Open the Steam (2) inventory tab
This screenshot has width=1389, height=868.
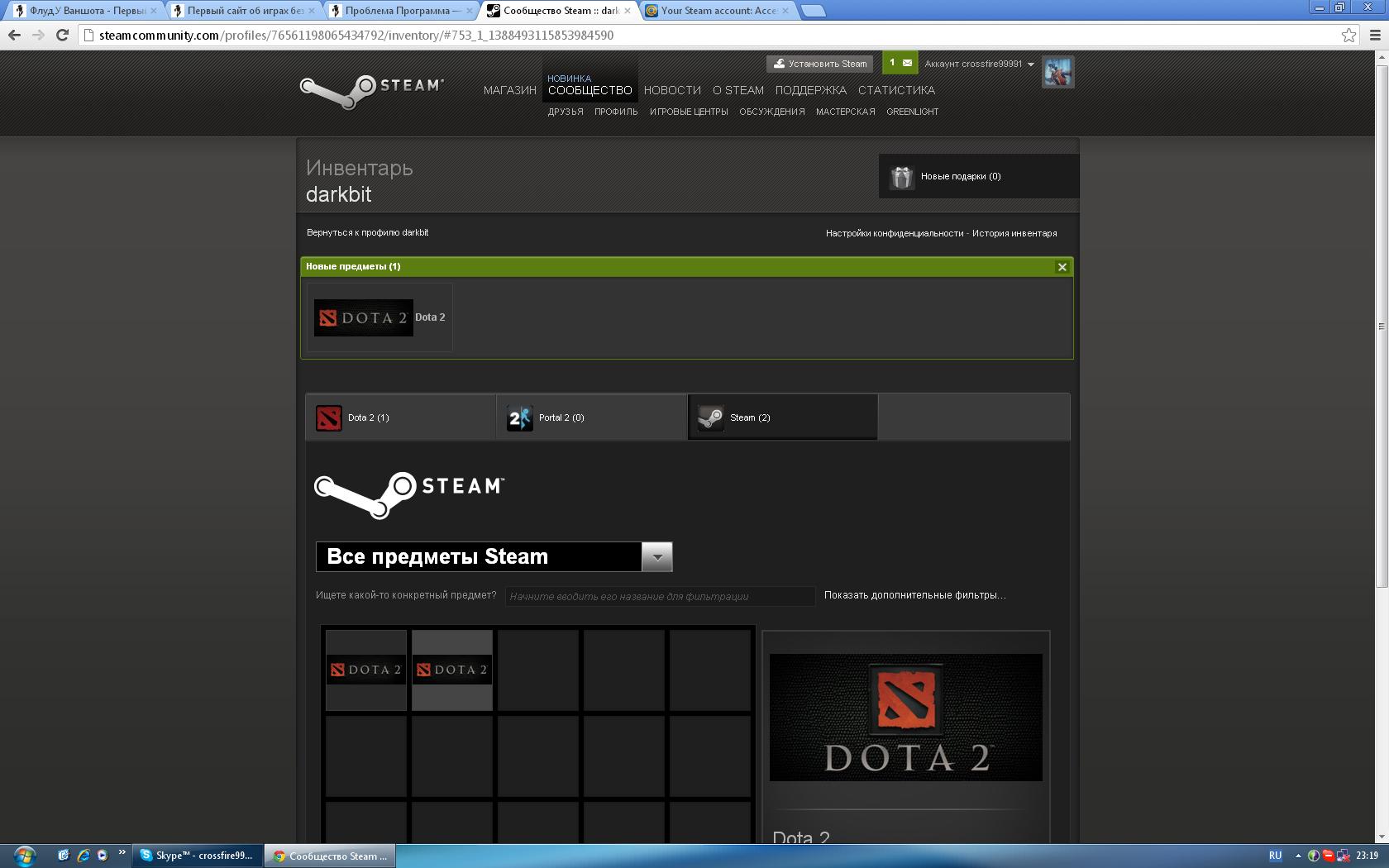[783, 417]
